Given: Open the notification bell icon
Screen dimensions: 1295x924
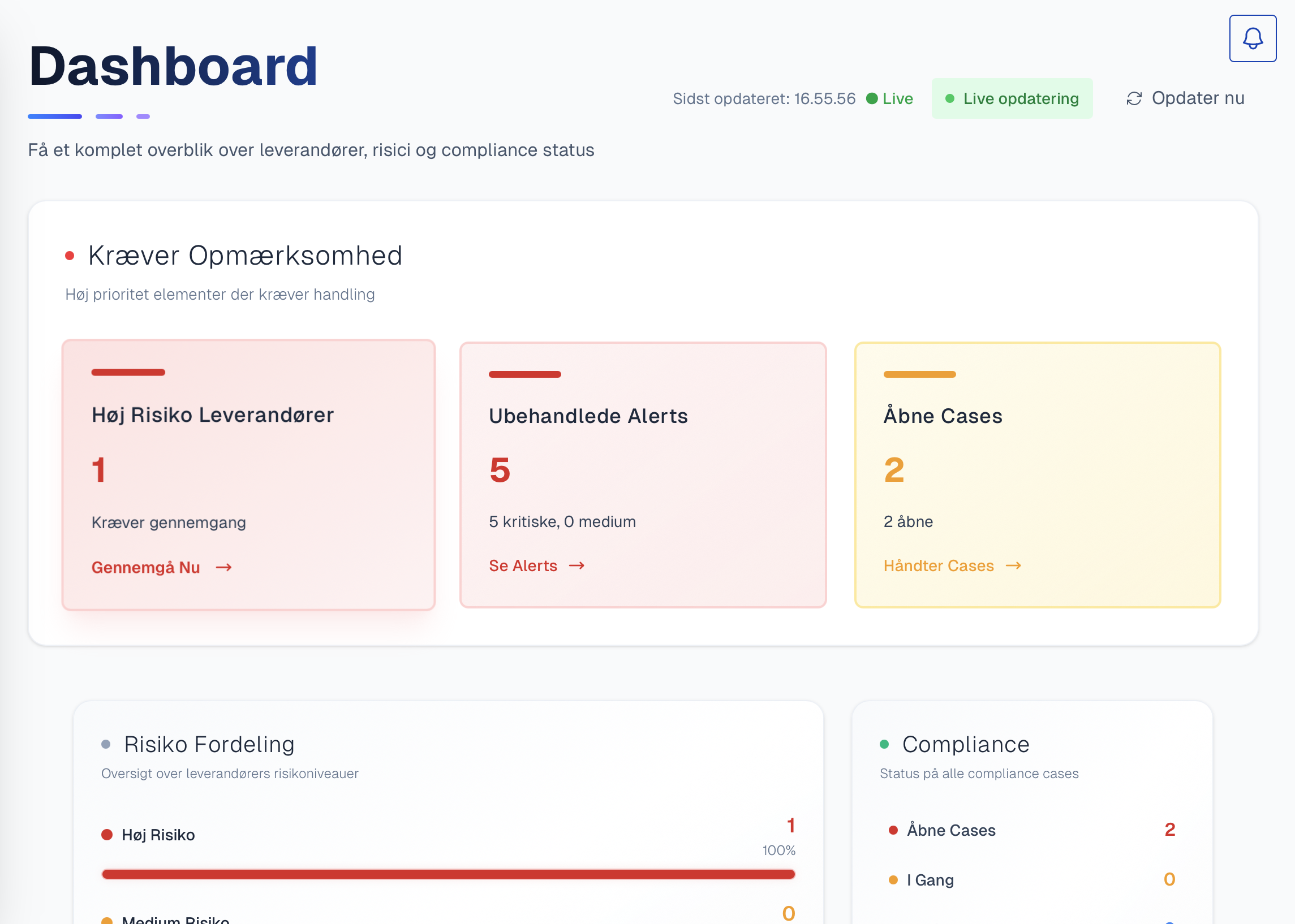Looking at the screenshot, I should 1253,38.
